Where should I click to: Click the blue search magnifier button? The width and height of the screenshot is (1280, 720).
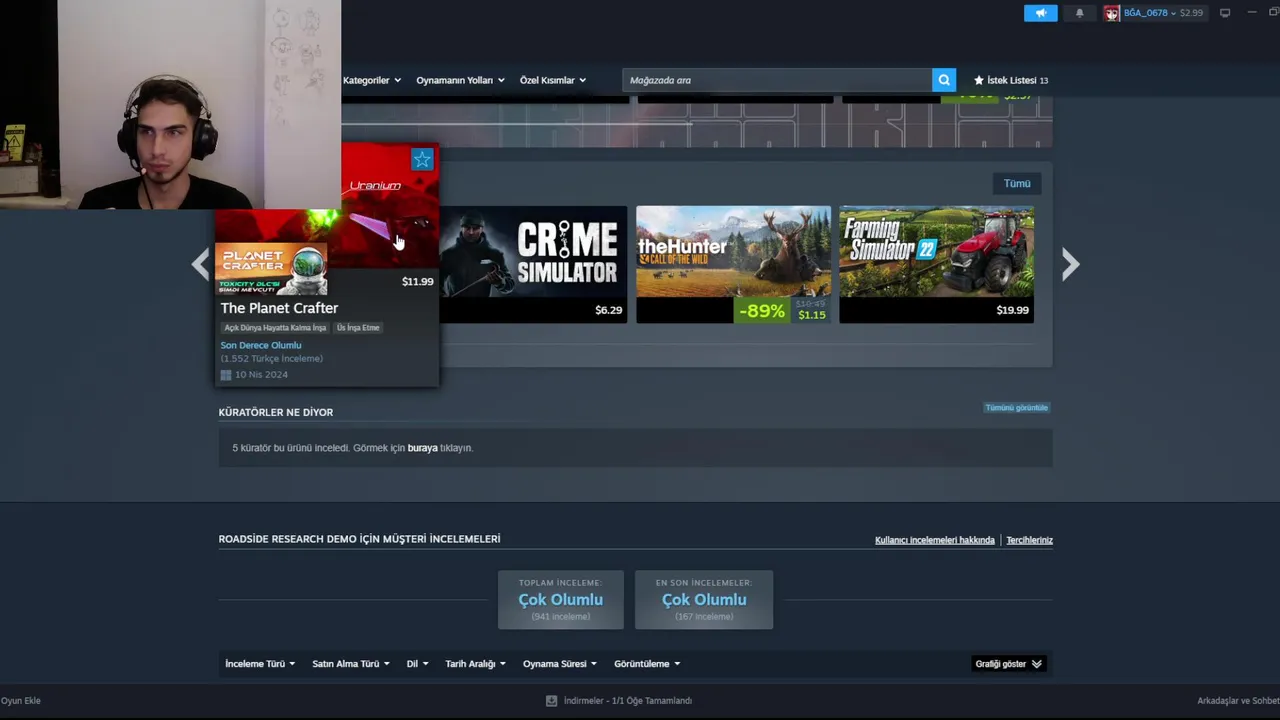coord(944,80)
